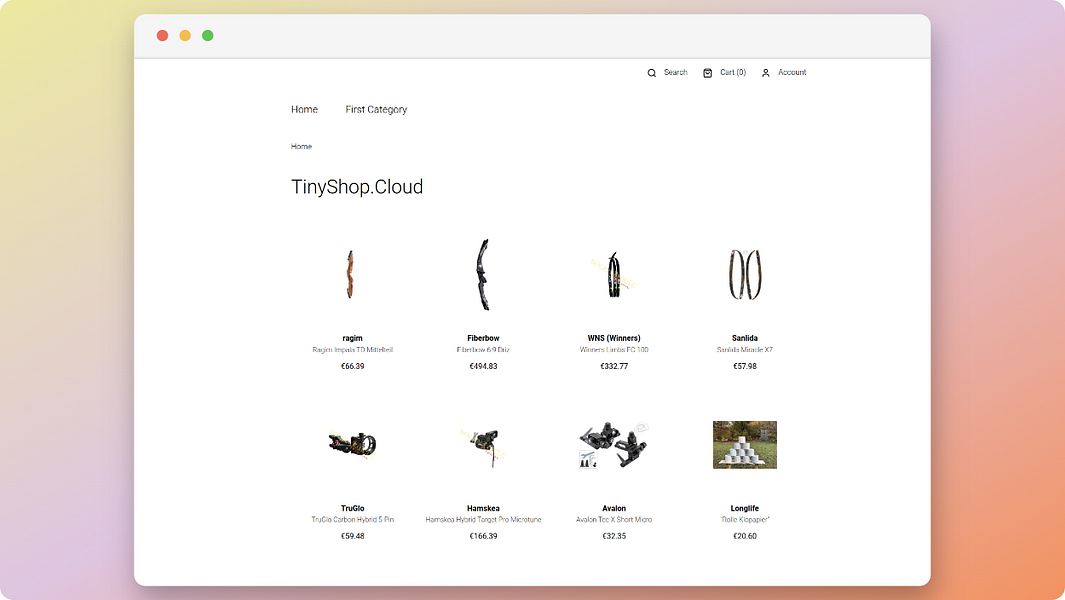Select the Avalon Tec X Short Micro image
This screenshot has width=1065, height=600.
tap(614, 445)
